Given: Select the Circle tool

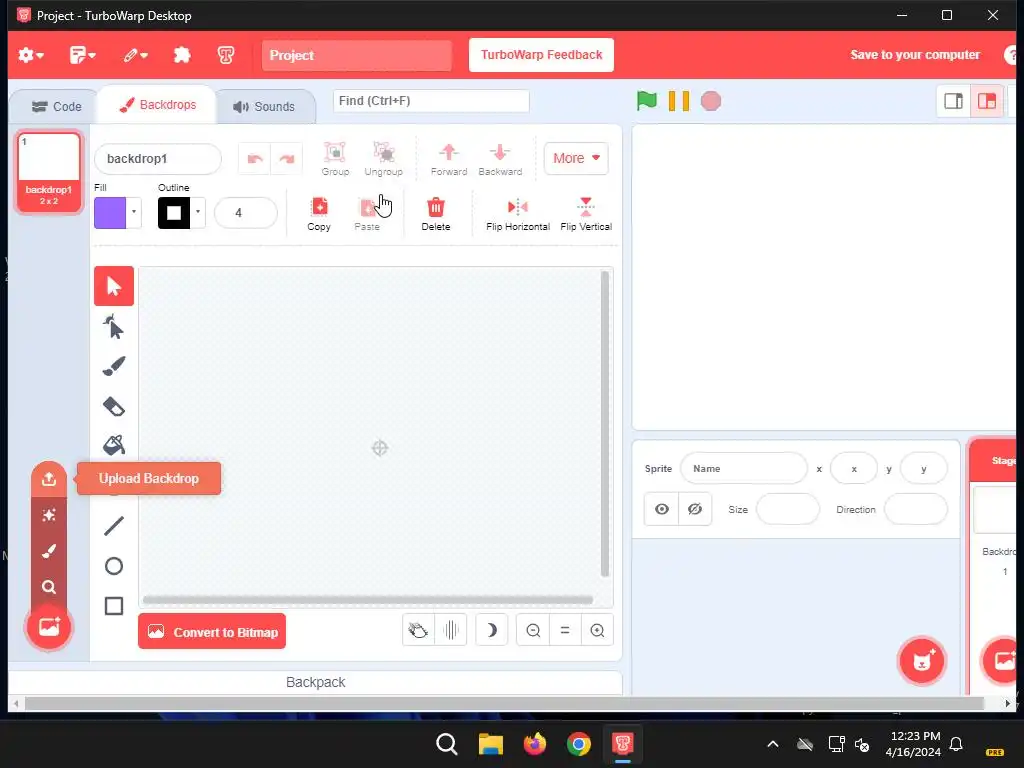Looking at the screenshot, I should tap(114, 566).
